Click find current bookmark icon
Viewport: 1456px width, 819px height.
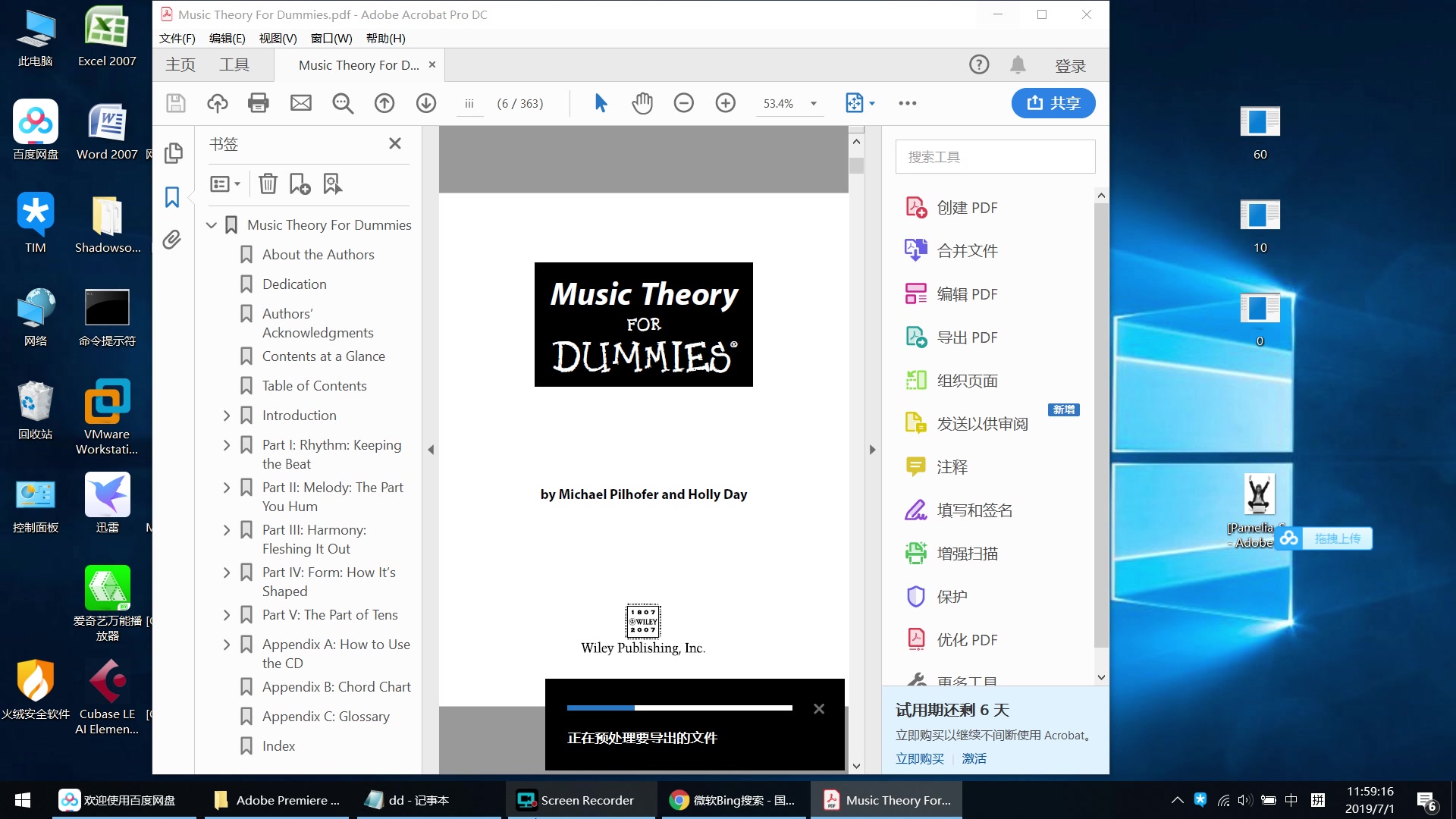(333, 184)
